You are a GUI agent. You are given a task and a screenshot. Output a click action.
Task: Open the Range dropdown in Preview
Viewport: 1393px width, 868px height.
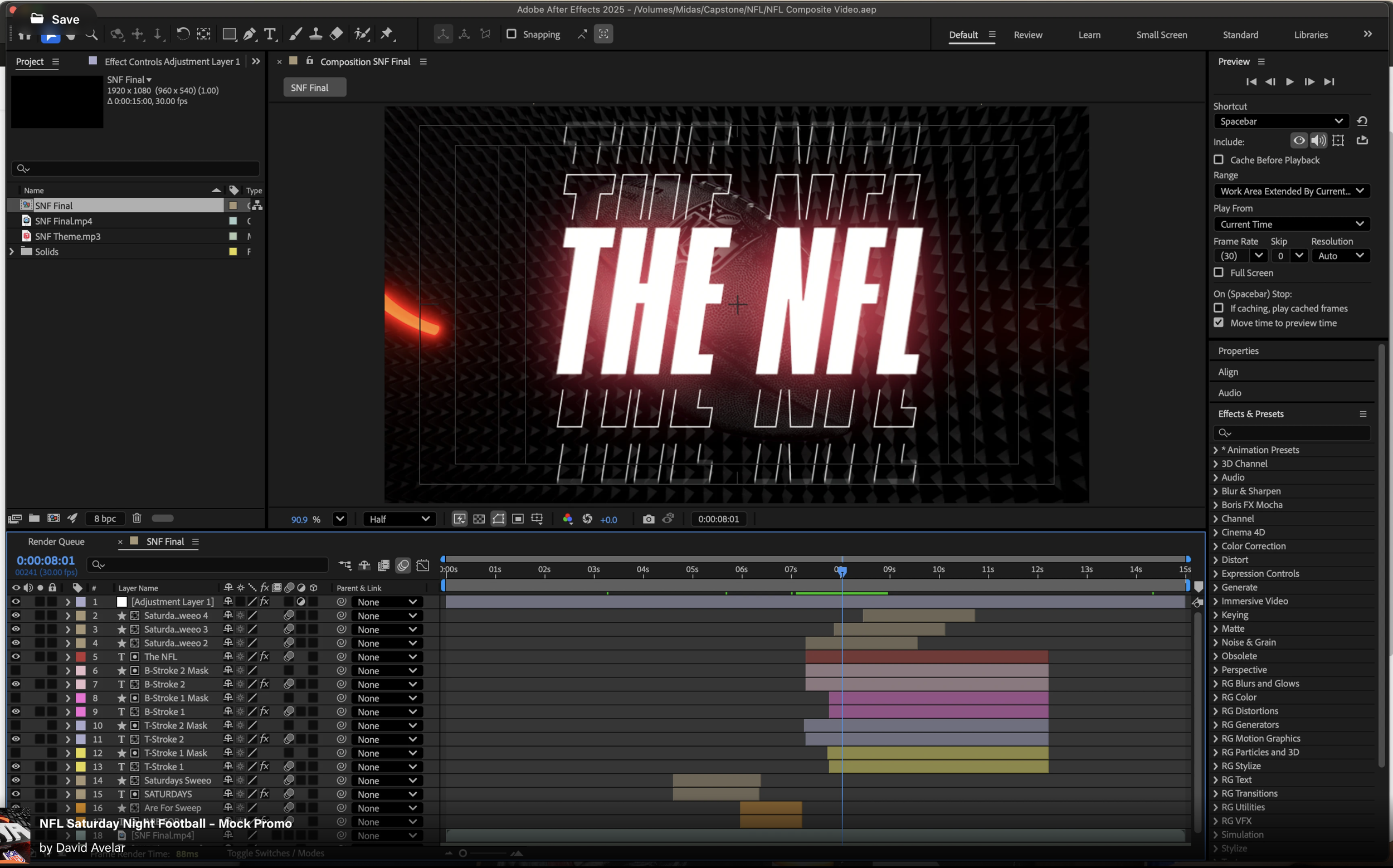[x=1292, y=191]
